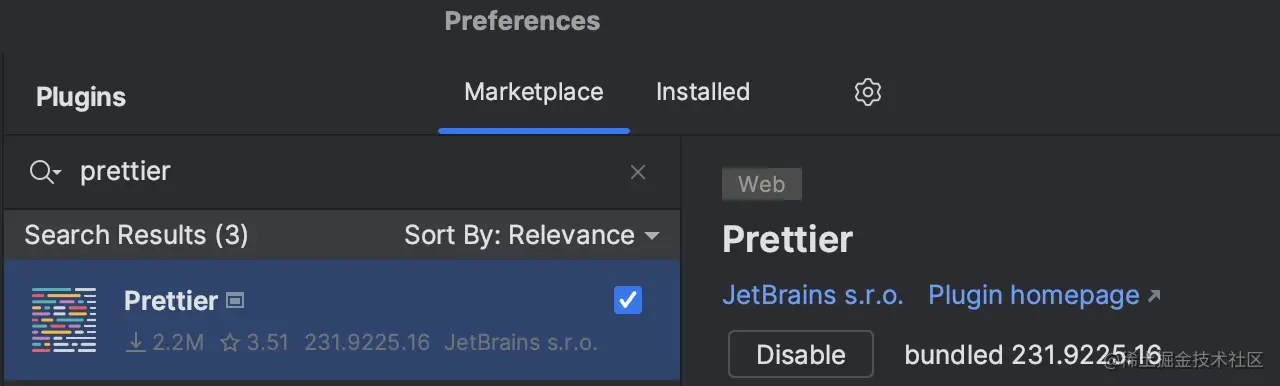Clear the prettier search text
Viewport: 1280px width, 386px height.
click(x=638, y=172)
